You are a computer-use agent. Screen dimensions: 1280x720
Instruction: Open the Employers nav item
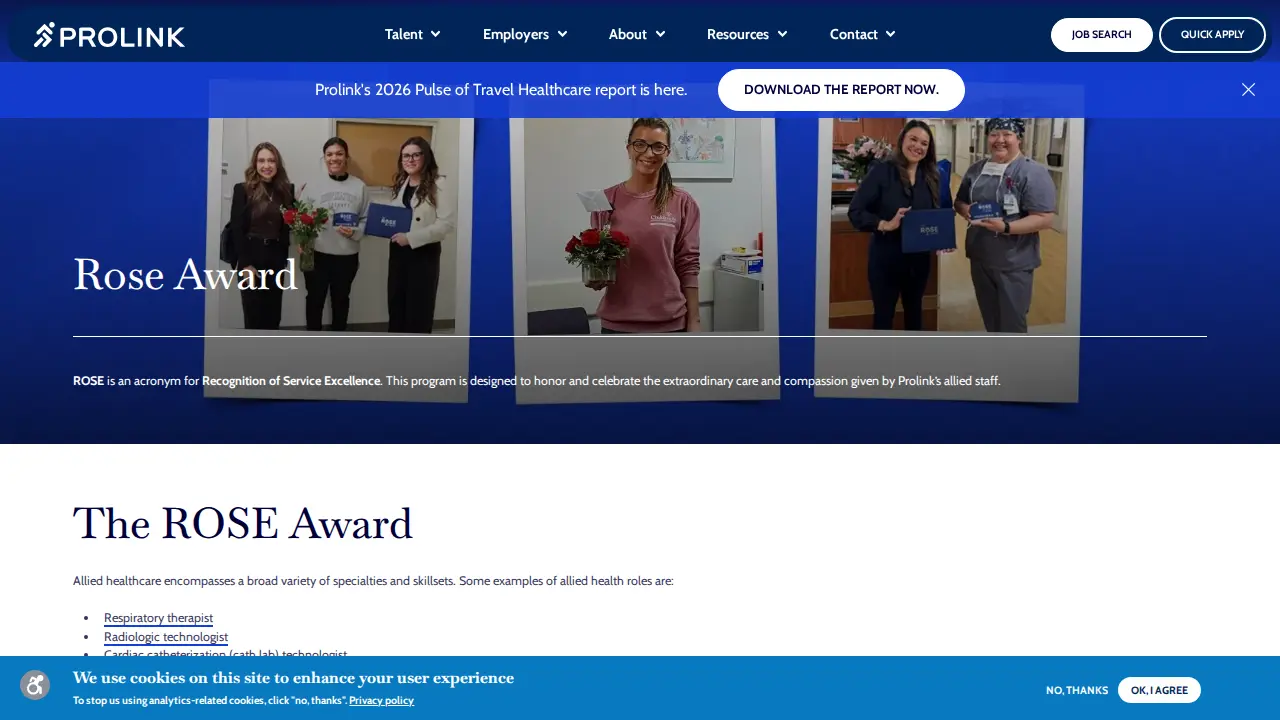516,34
